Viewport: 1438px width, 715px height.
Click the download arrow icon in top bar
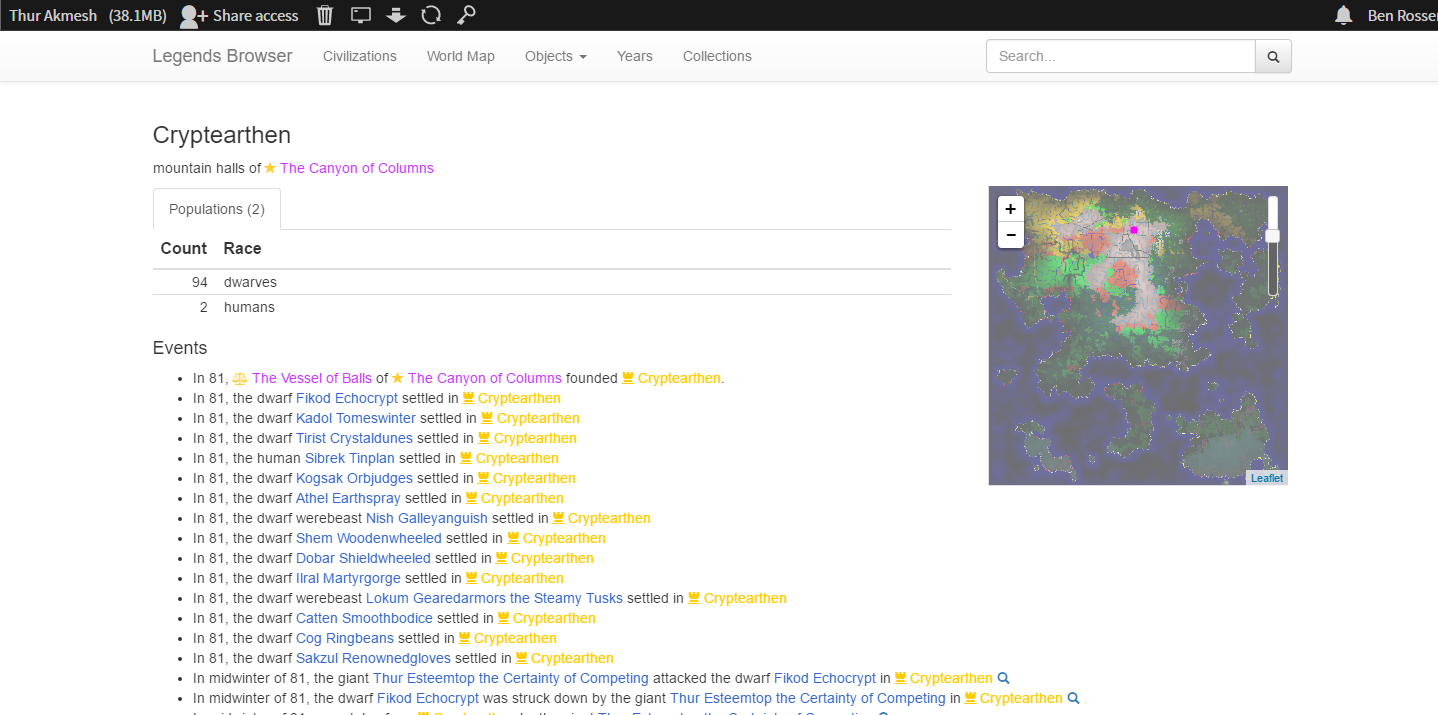point(396,15)
